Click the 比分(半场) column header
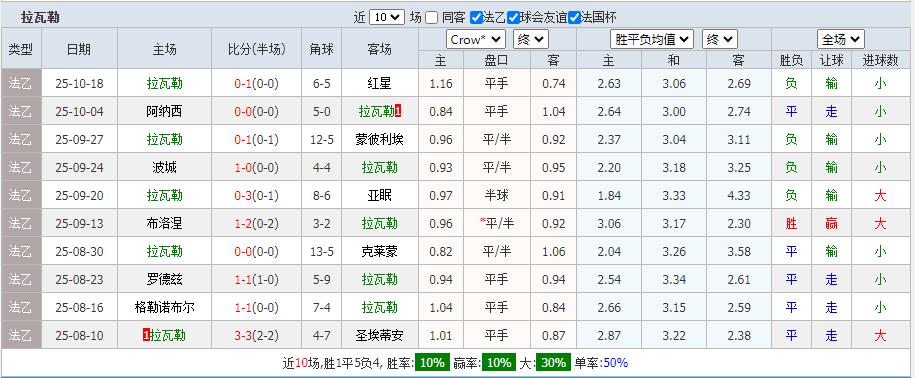 (x=257, y=49)
